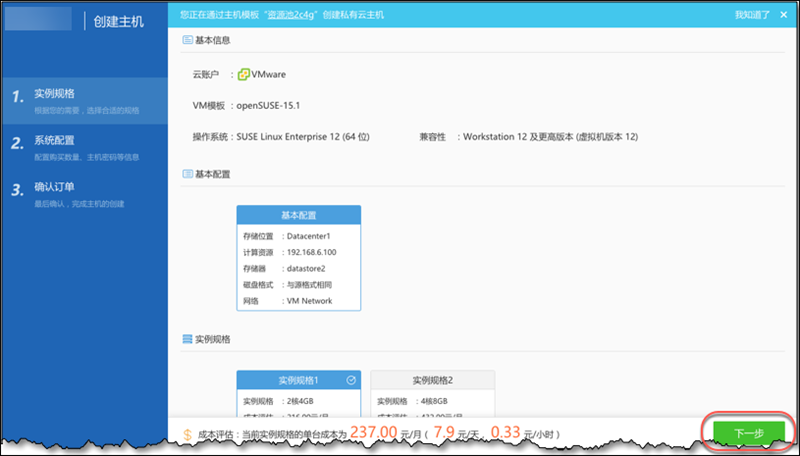Select the 基本配置 card header
800x456 pixels.
[298, 215]
